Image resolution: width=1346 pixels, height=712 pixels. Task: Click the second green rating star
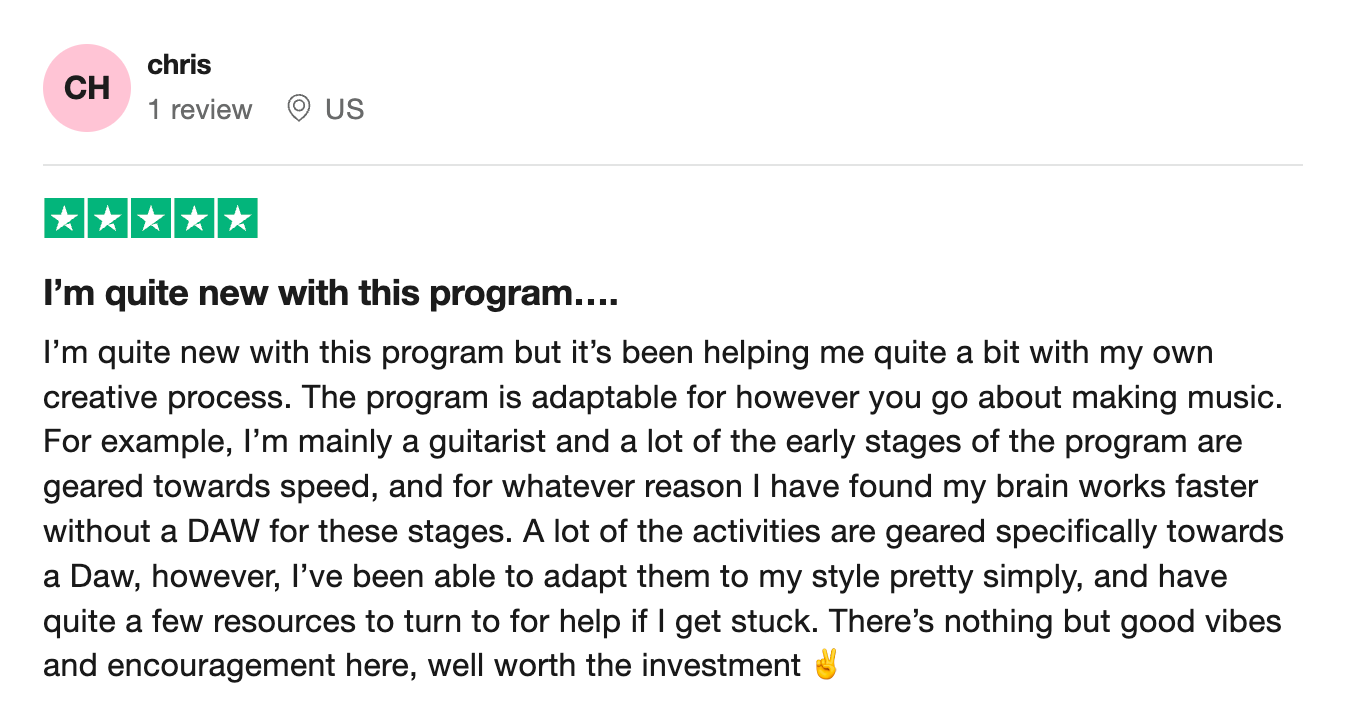point(108,219)
